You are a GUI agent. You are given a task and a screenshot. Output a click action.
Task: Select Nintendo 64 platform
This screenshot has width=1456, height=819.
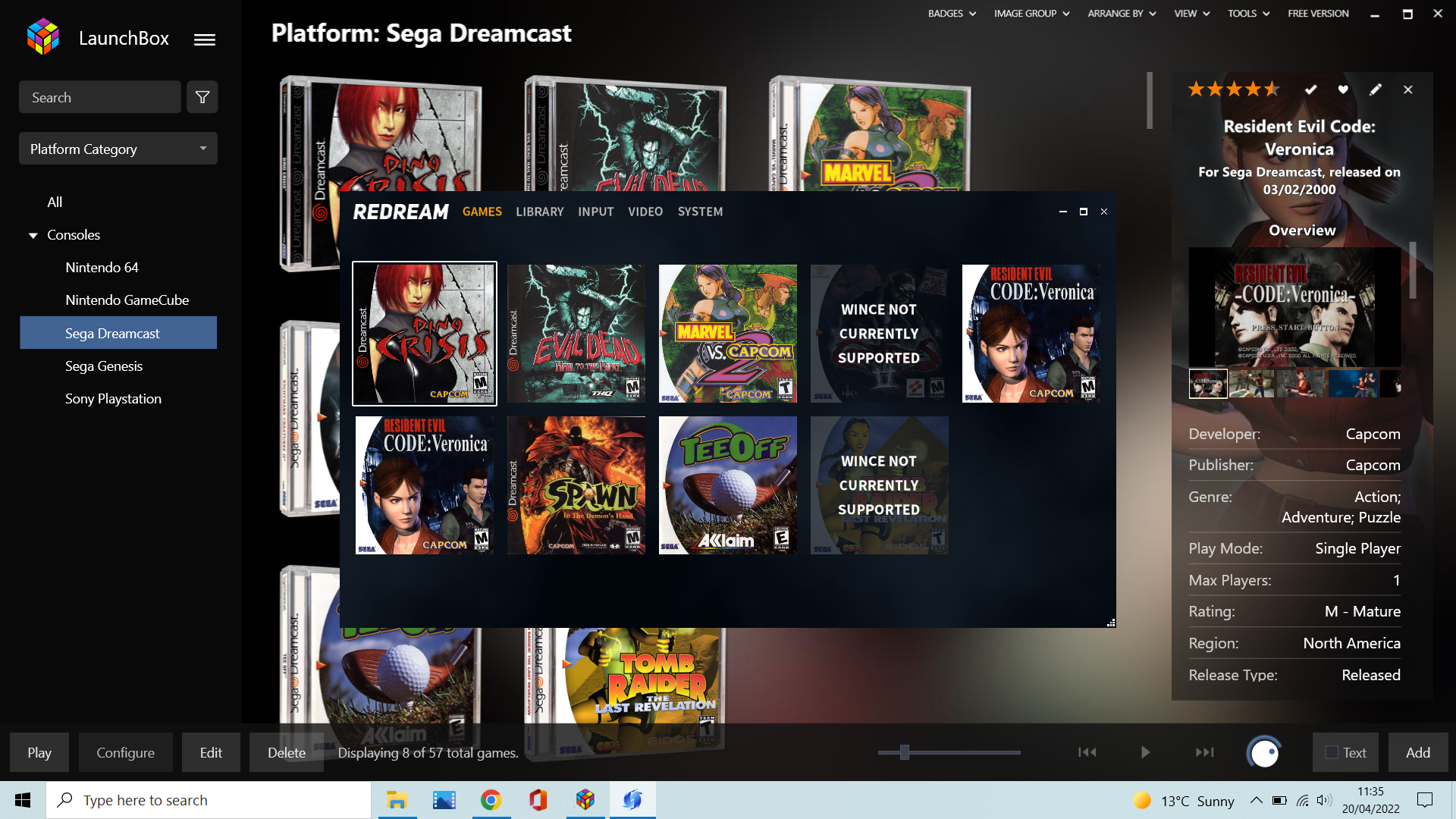(102, 268)
